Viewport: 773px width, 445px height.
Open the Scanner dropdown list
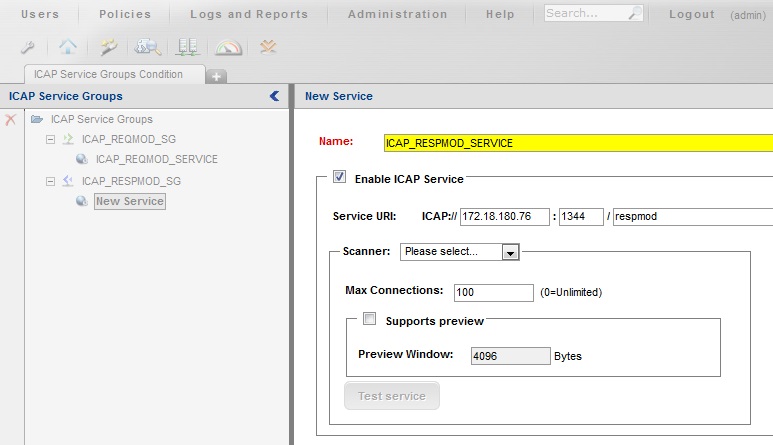[510, 252]
